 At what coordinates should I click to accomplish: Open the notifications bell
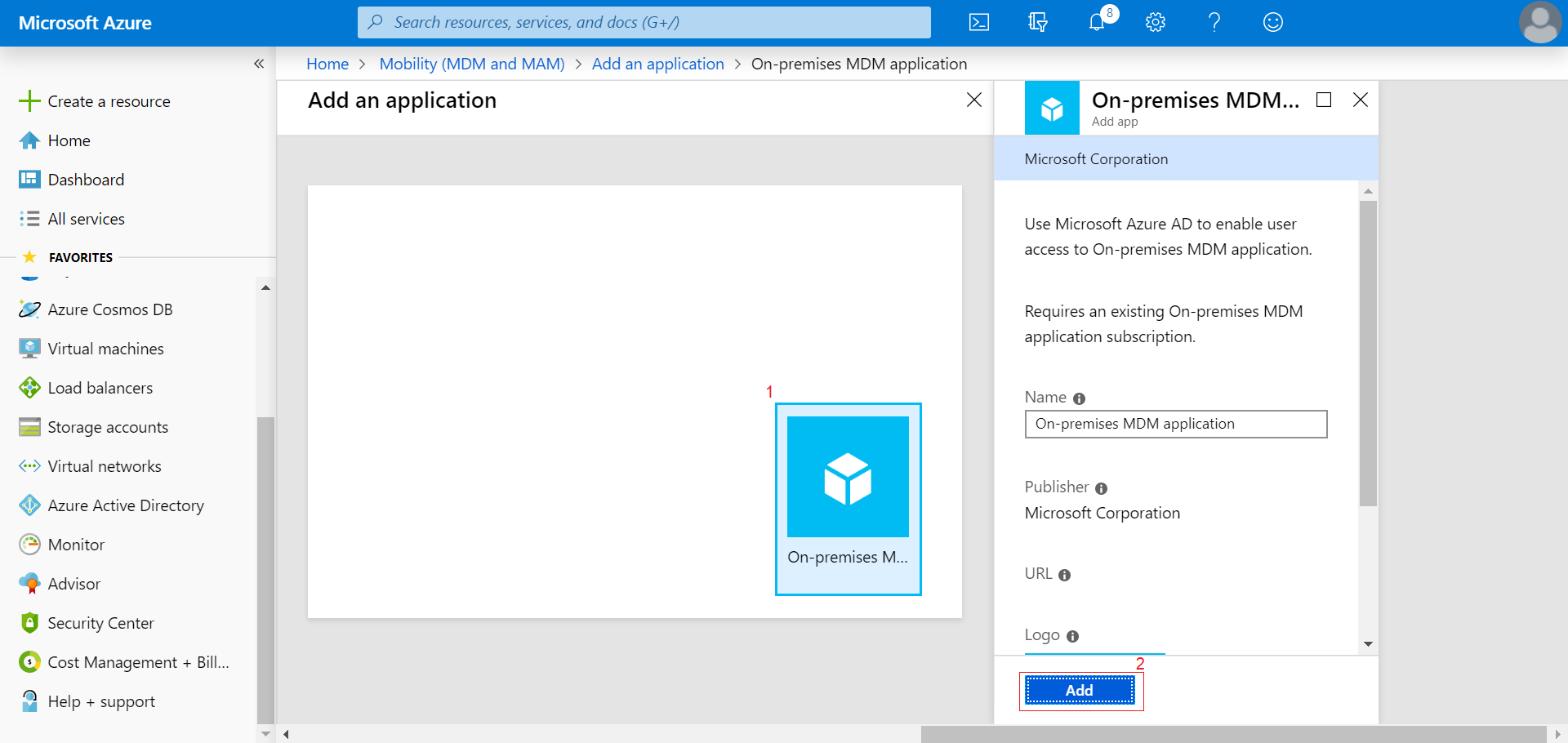coord(1097,22)
